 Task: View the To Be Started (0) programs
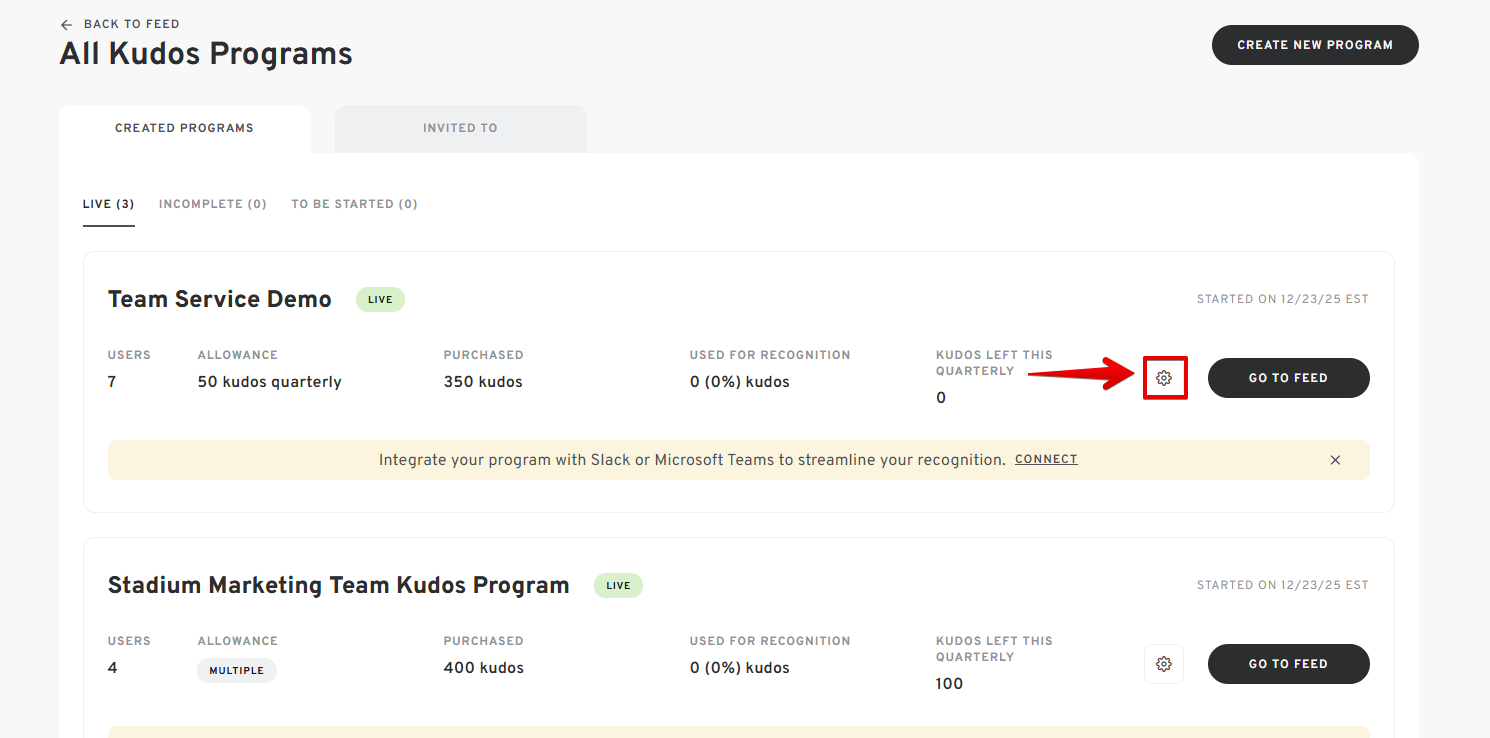[x=354, y=204]
